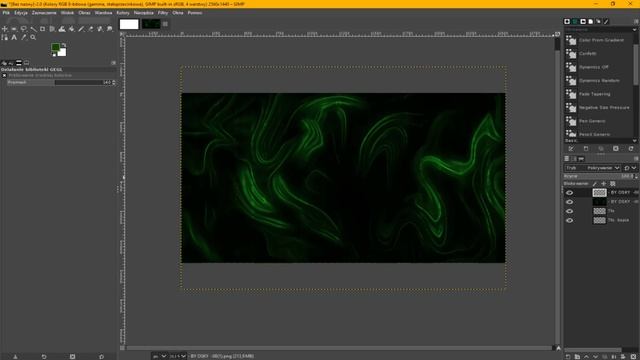Open the foreground green color swatch
Viewport: 640px width, 360px height.
pyautogui.click(x=56, y=47)
